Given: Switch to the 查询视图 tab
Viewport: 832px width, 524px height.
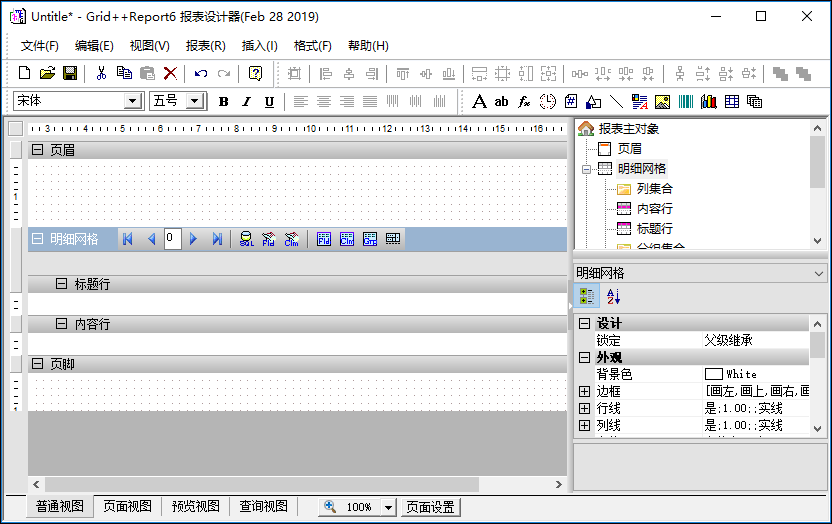Looking at the screenshot, I should [263, 506].
